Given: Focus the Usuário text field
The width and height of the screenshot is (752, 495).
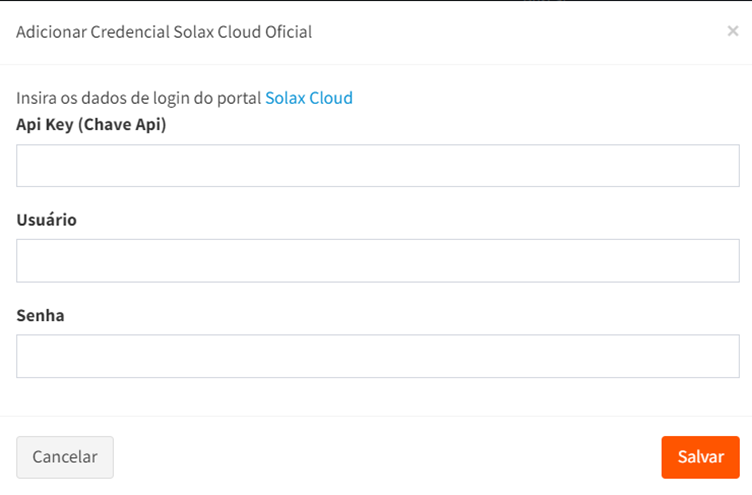Looking at the screenshot, I should pyautogui.click(x=377, y=261).
